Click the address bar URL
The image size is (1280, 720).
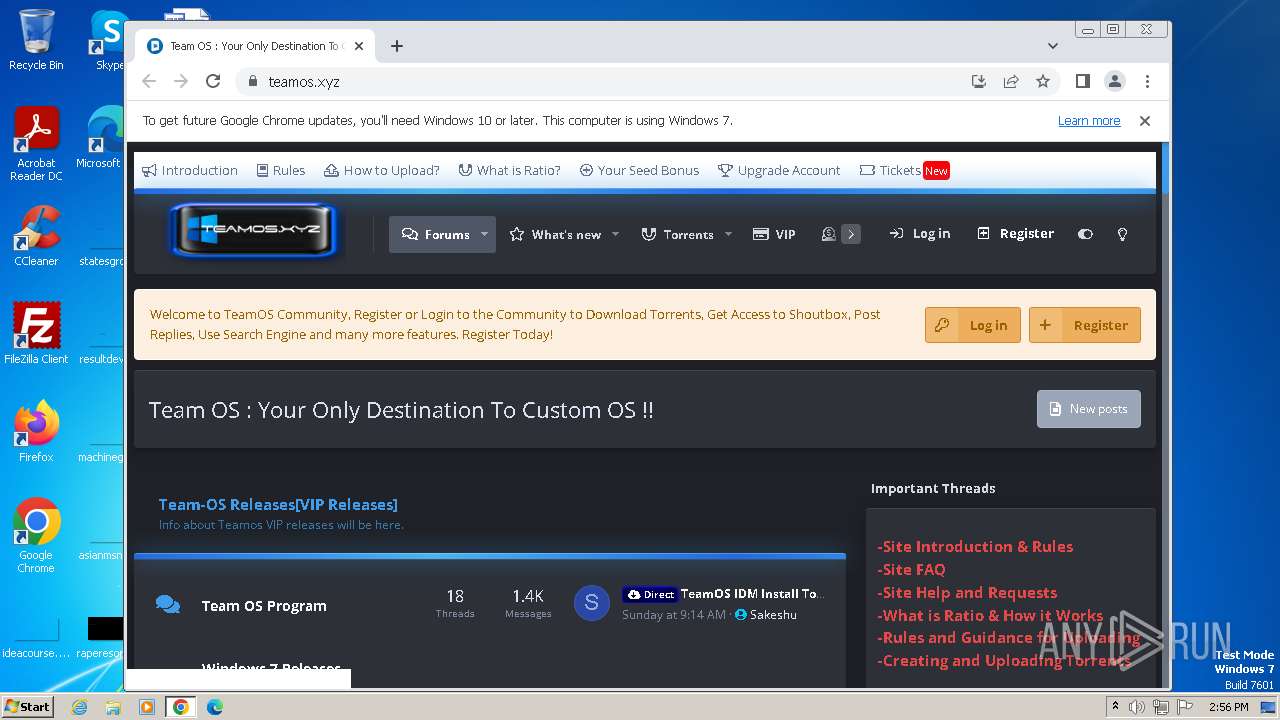click(x=304, y=82)
